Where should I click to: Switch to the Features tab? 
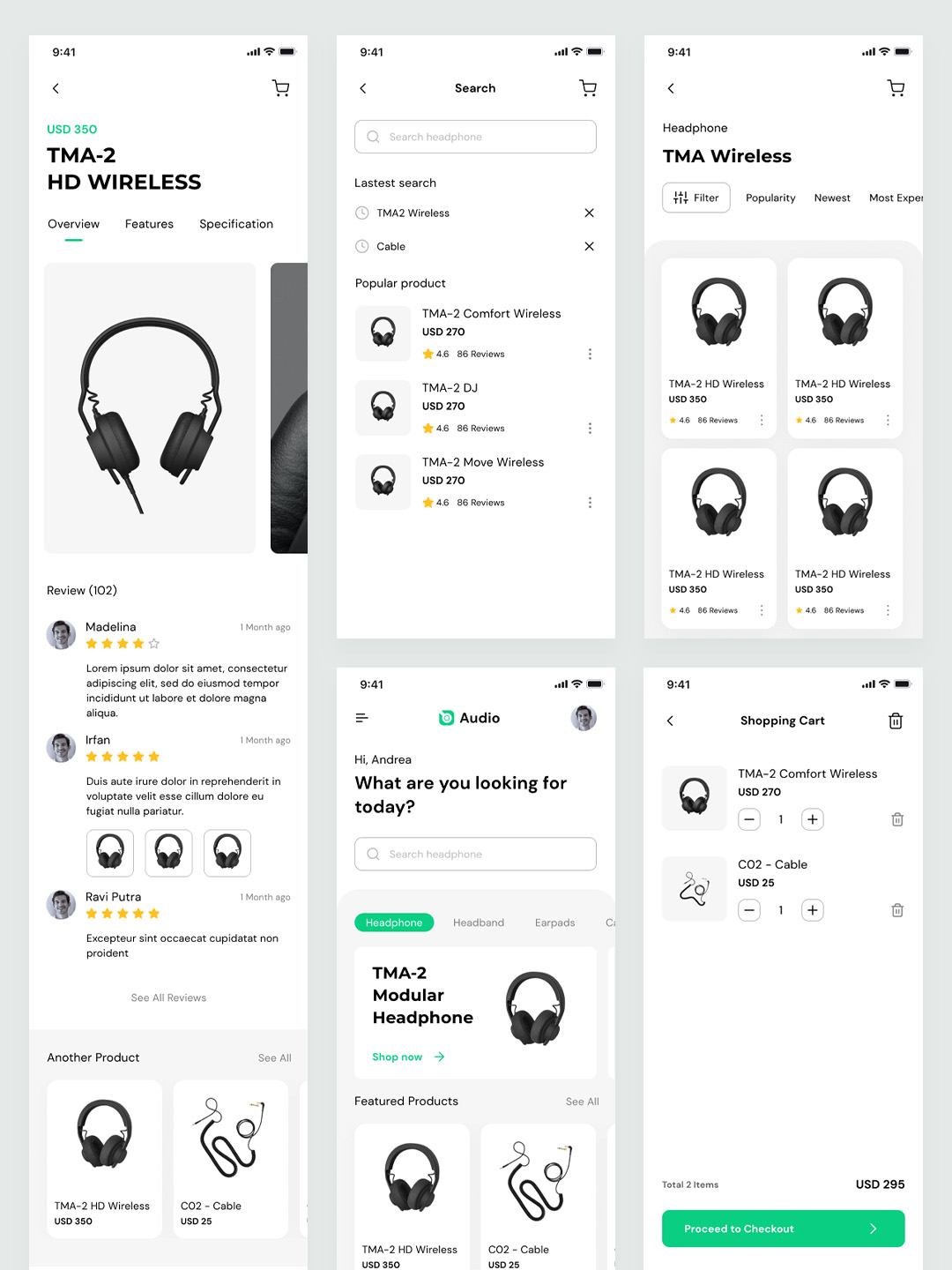(x=149, y=224)
